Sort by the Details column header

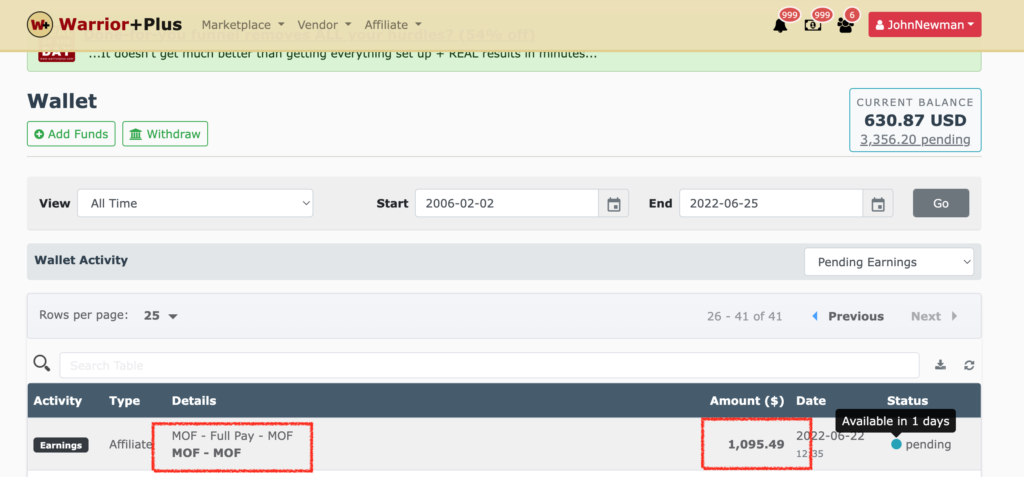(194, 401)
